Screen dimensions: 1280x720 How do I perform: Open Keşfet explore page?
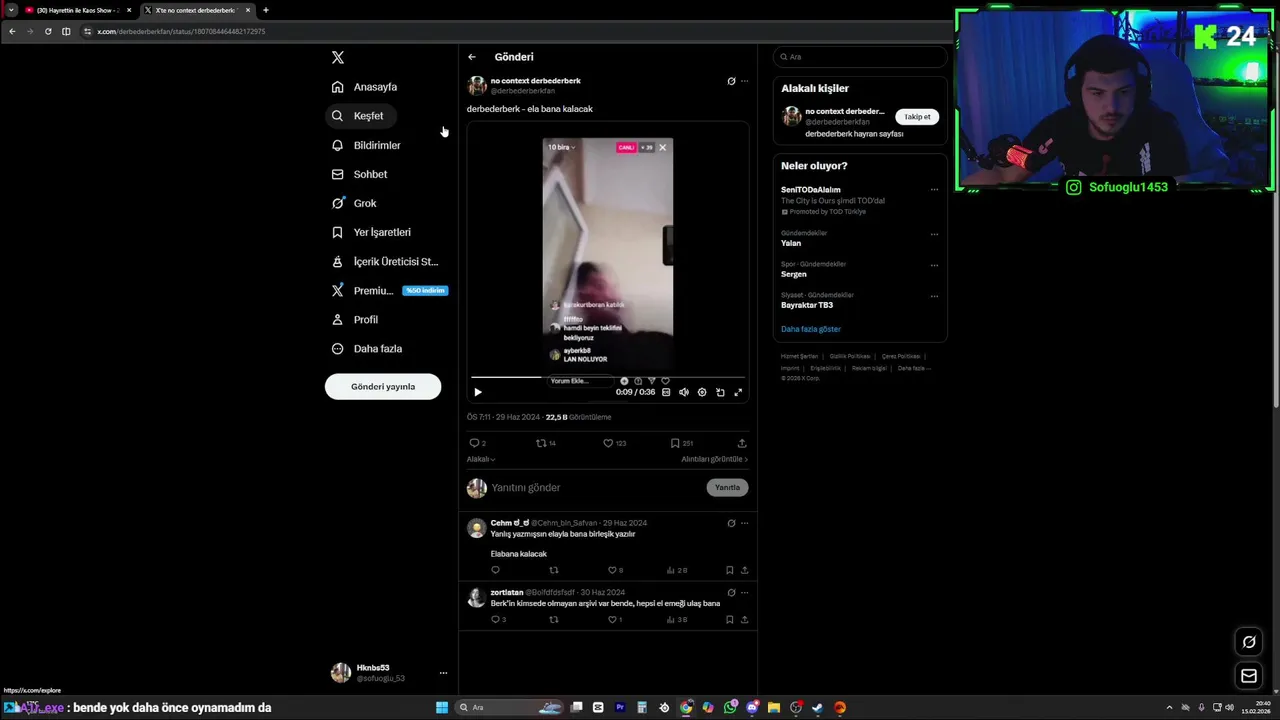pyautogui.click(x=360, y=116)
